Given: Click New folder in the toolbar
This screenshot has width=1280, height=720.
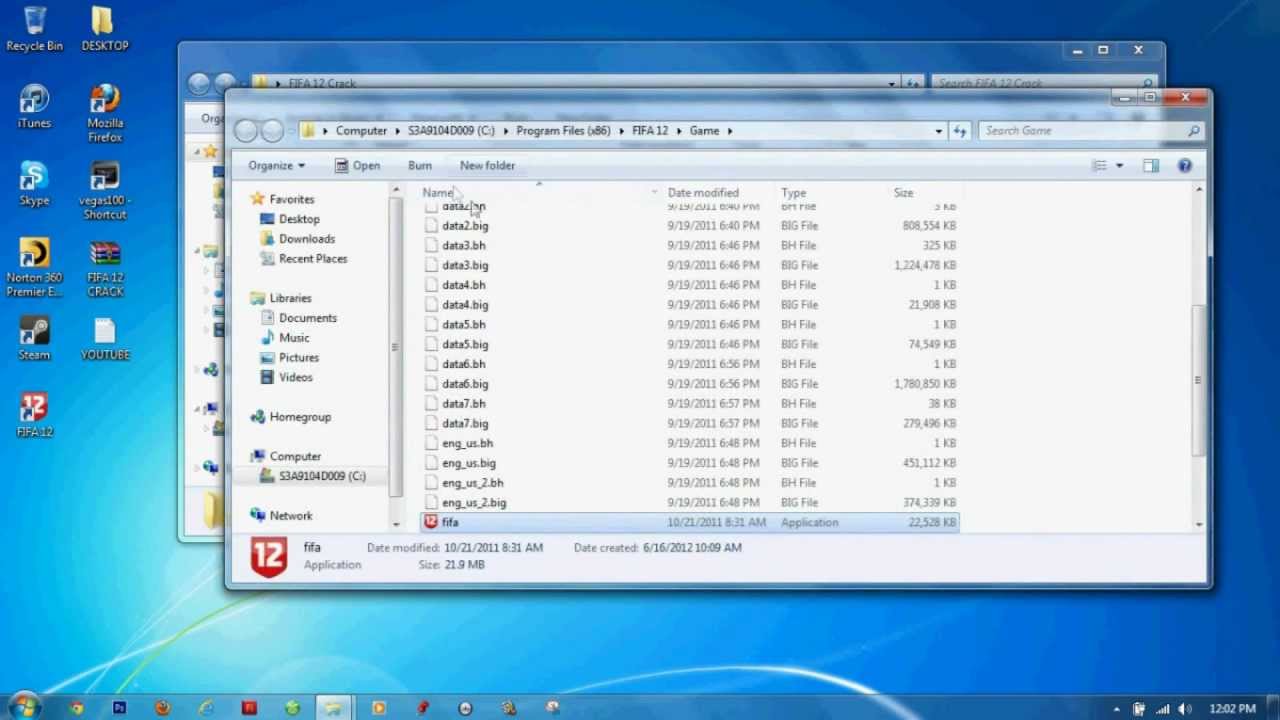Looking at the screenshot, I should (487, 166).
